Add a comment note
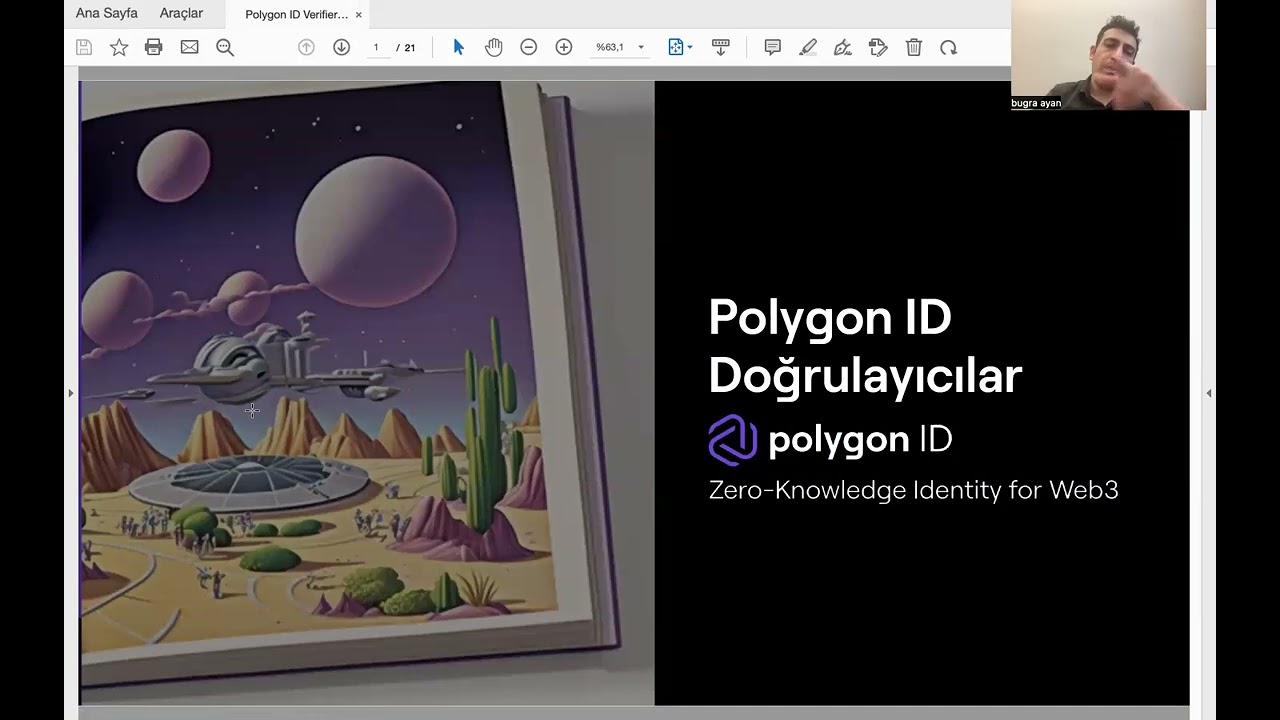Screen dimensions: 1280x720 pyautogui.click(x=772, y=47)
